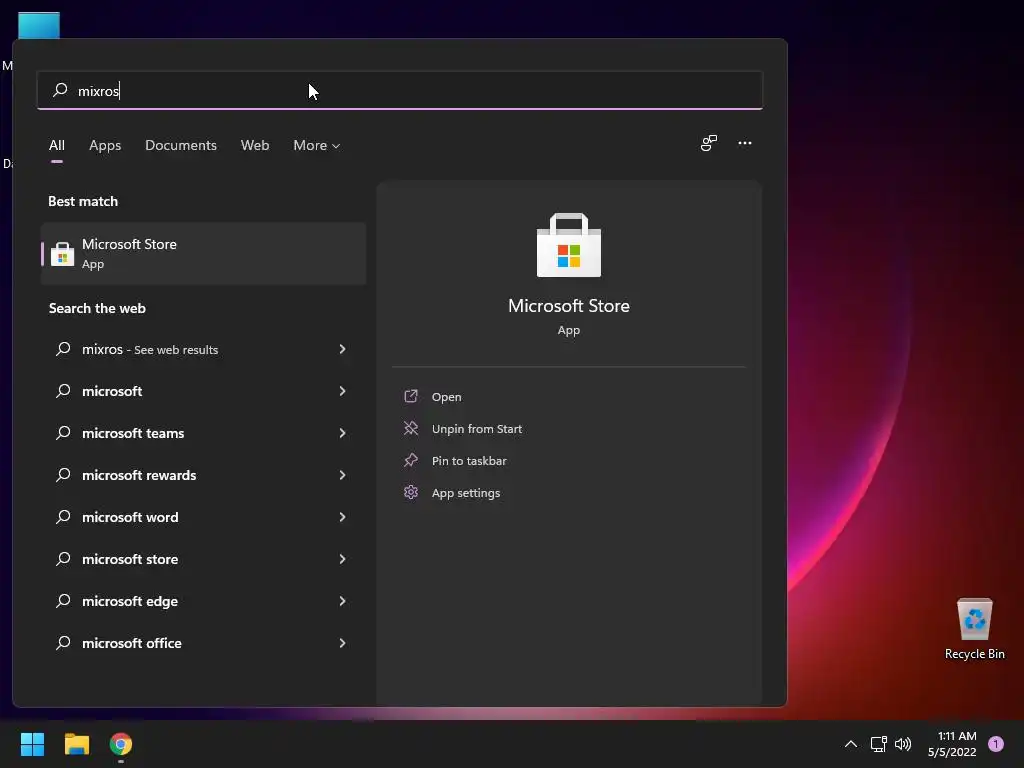Expand arrow for mixros web results

pyautogui.click(x=342, y=349)
